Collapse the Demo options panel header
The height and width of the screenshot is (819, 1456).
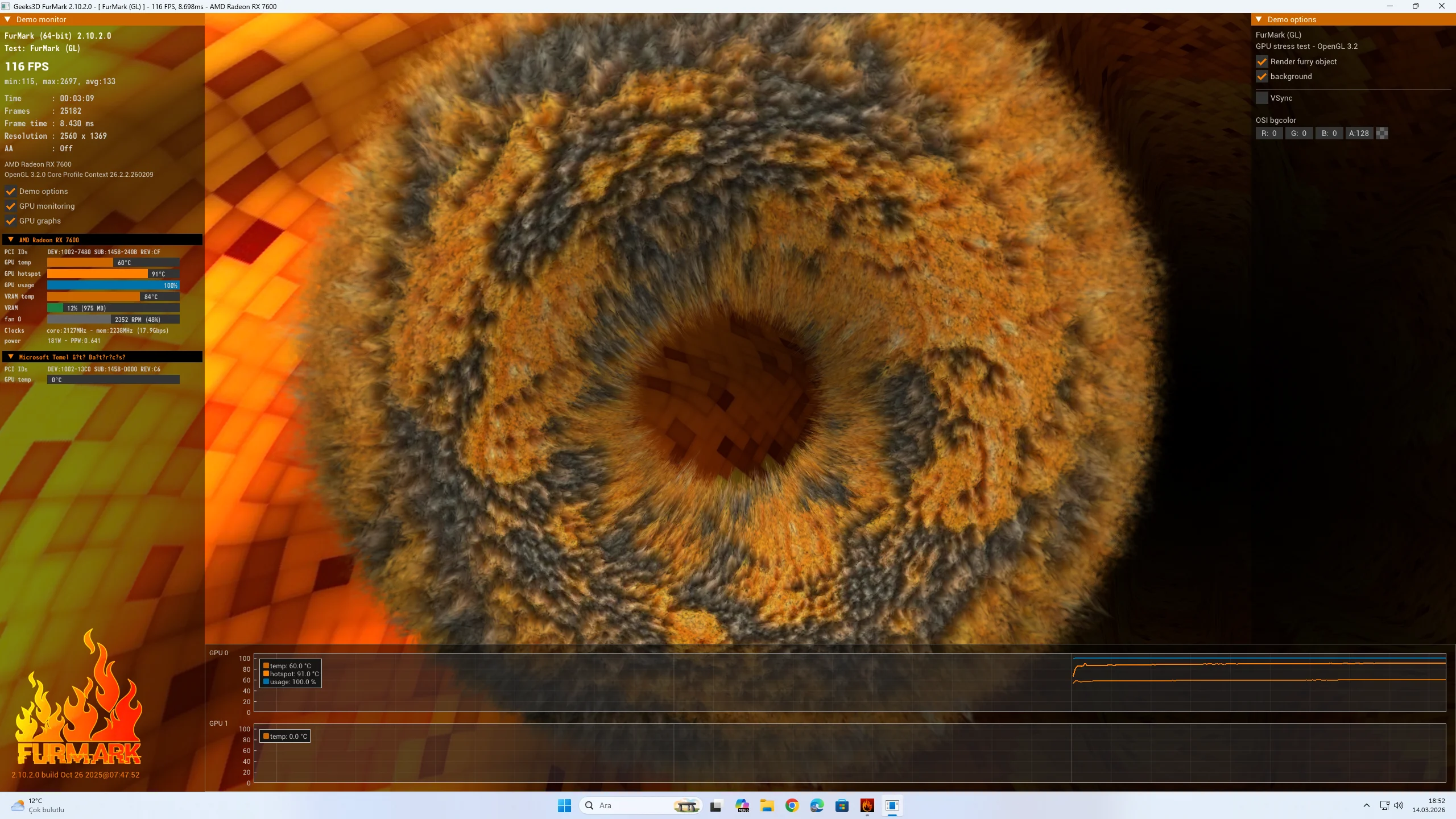pyautogui.click(x=1259, y=19)
